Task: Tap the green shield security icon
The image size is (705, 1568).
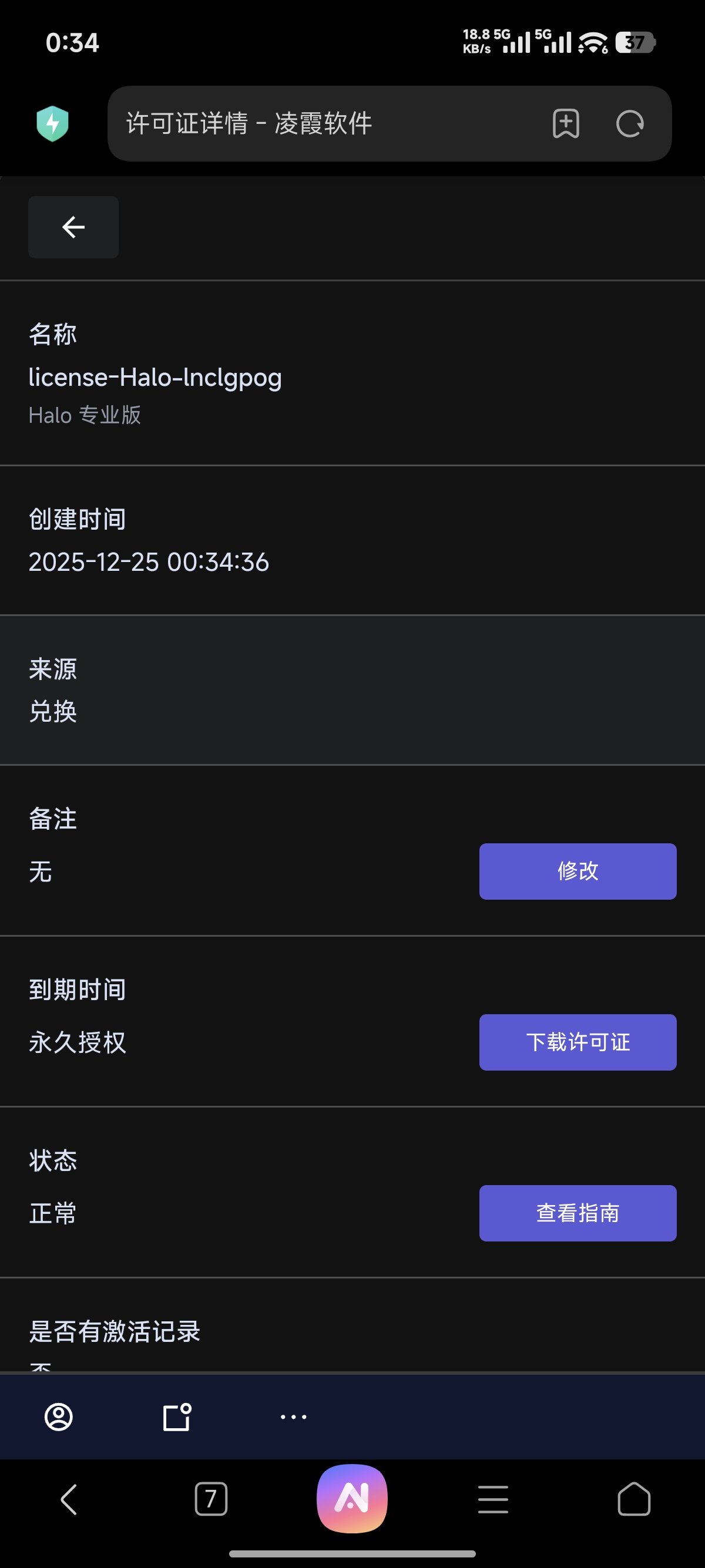Action: point(52,123)
